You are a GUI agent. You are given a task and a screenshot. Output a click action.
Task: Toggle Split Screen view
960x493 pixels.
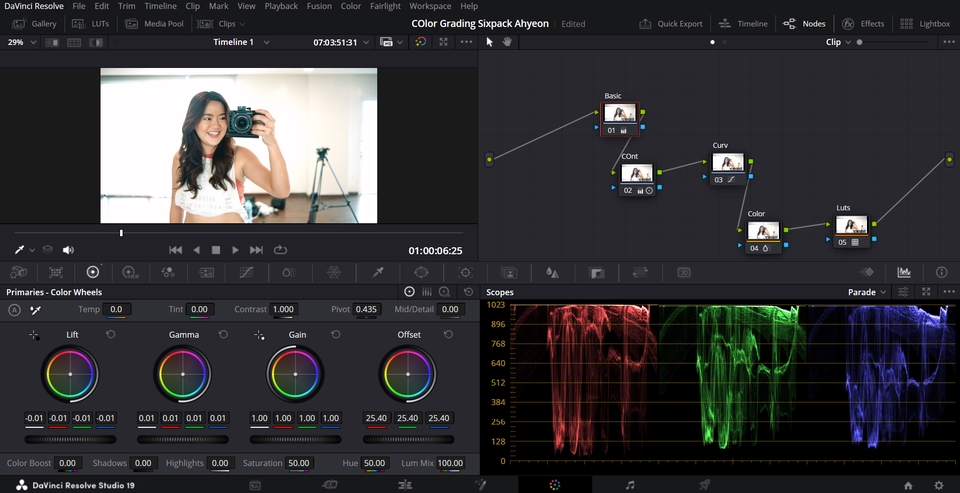click(x=74, y=42)
